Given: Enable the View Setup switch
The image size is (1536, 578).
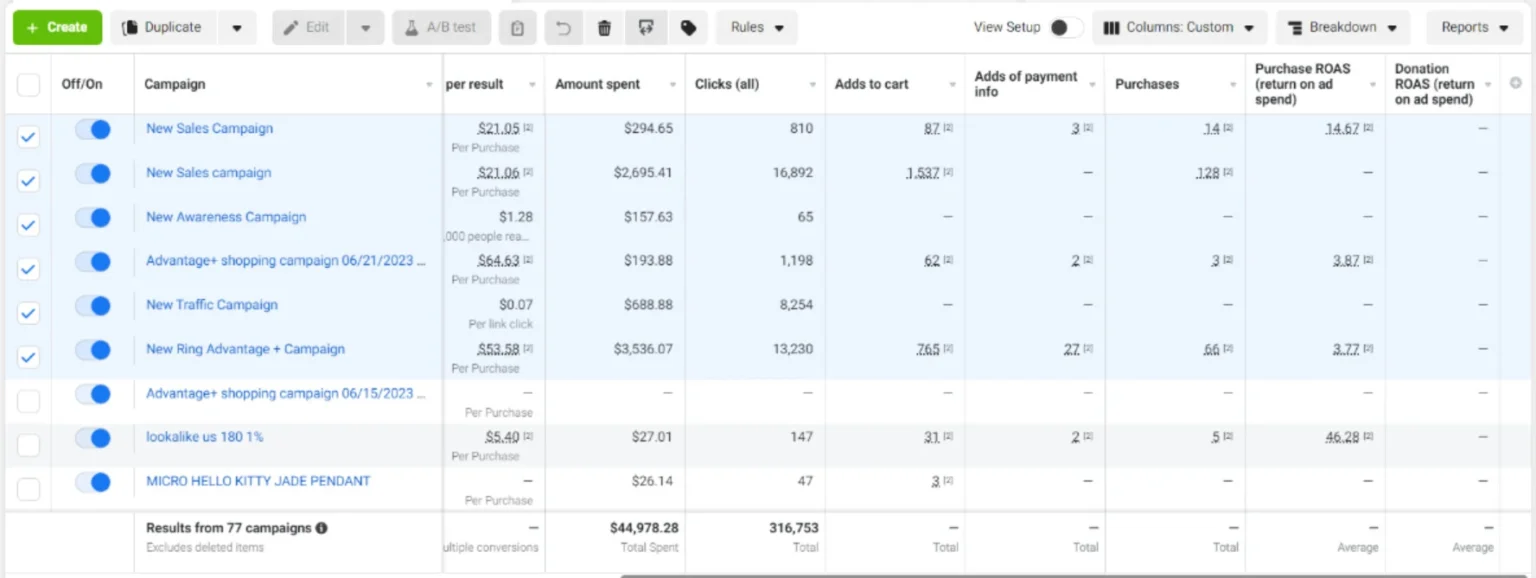Looking at the screenshot, I should (1066, 28).
